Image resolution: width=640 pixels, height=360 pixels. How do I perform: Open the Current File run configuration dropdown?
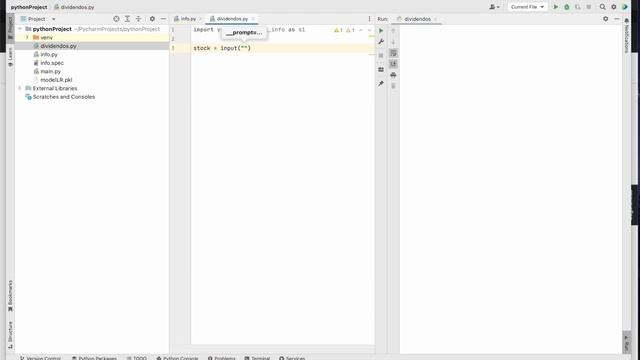[527, 7]
